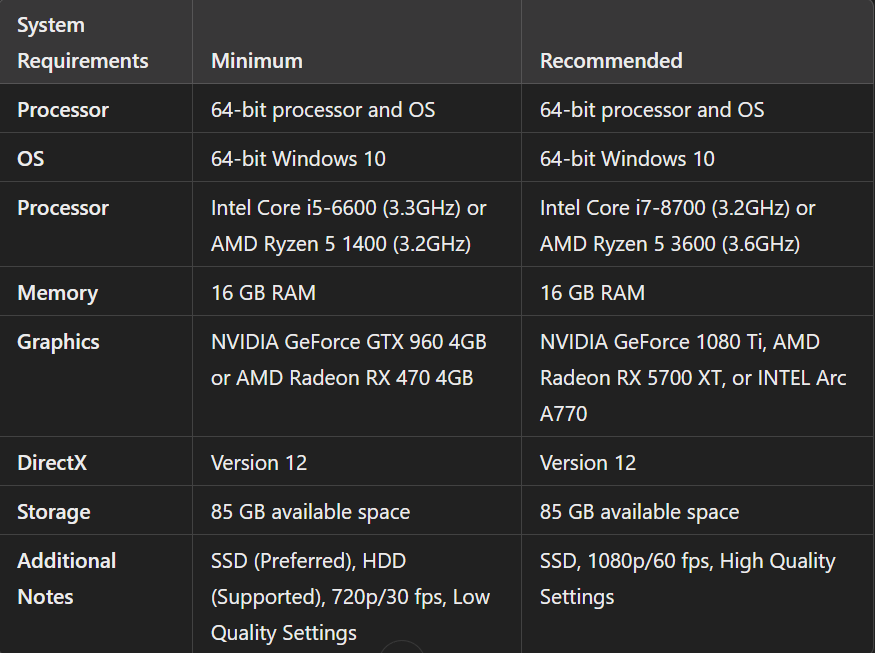Select the minimum "NVIDIA GeForce GTX 960" graphics cell
875x653 pixels.
pyautogui.click(x=348, y=360)
